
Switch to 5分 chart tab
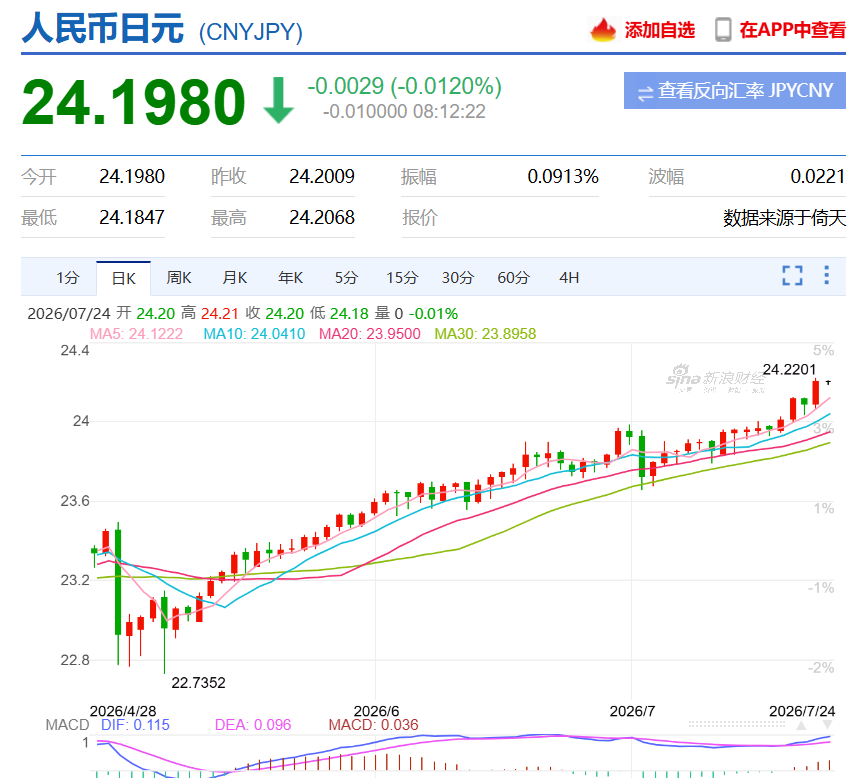346,278
